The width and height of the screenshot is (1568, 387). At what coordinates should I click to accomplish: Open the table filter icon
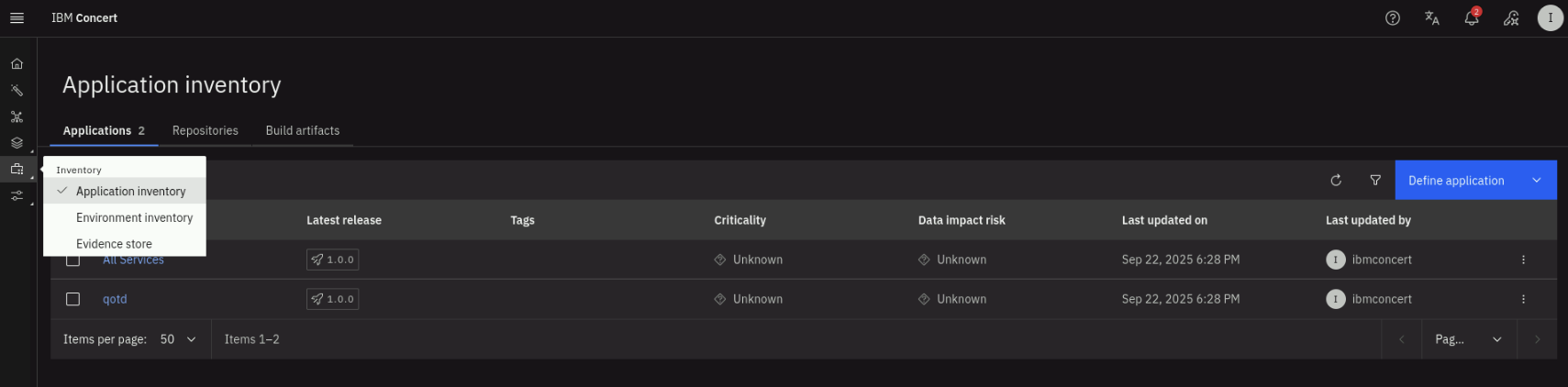[x=1374, y=181]
